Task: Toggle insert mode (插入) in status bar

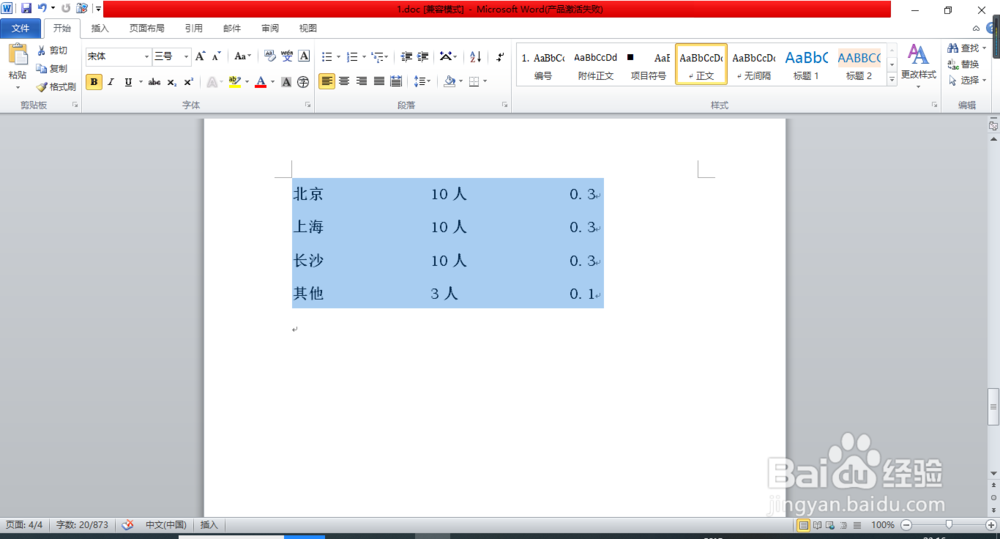Action: (x=209, y=525)
